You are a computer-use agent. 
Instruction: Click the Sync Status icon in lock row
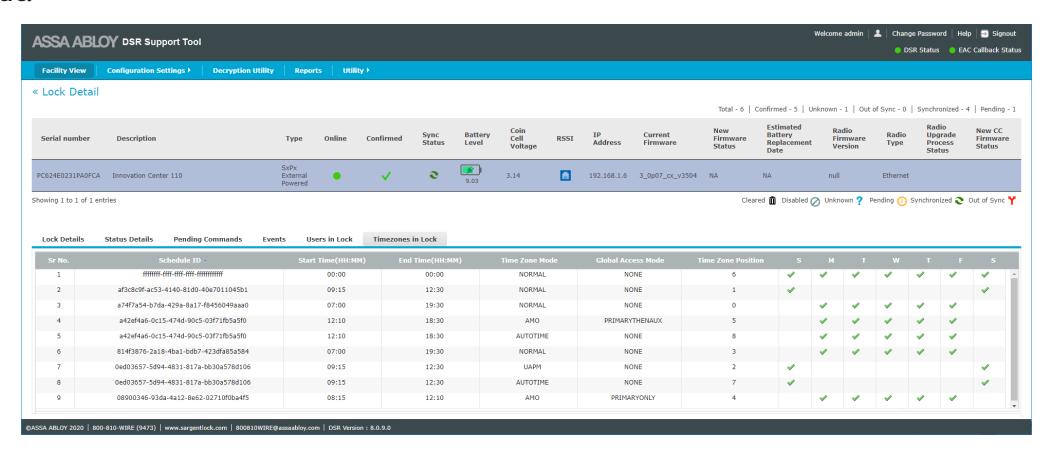pyautogui.click(x=434, y=175)
